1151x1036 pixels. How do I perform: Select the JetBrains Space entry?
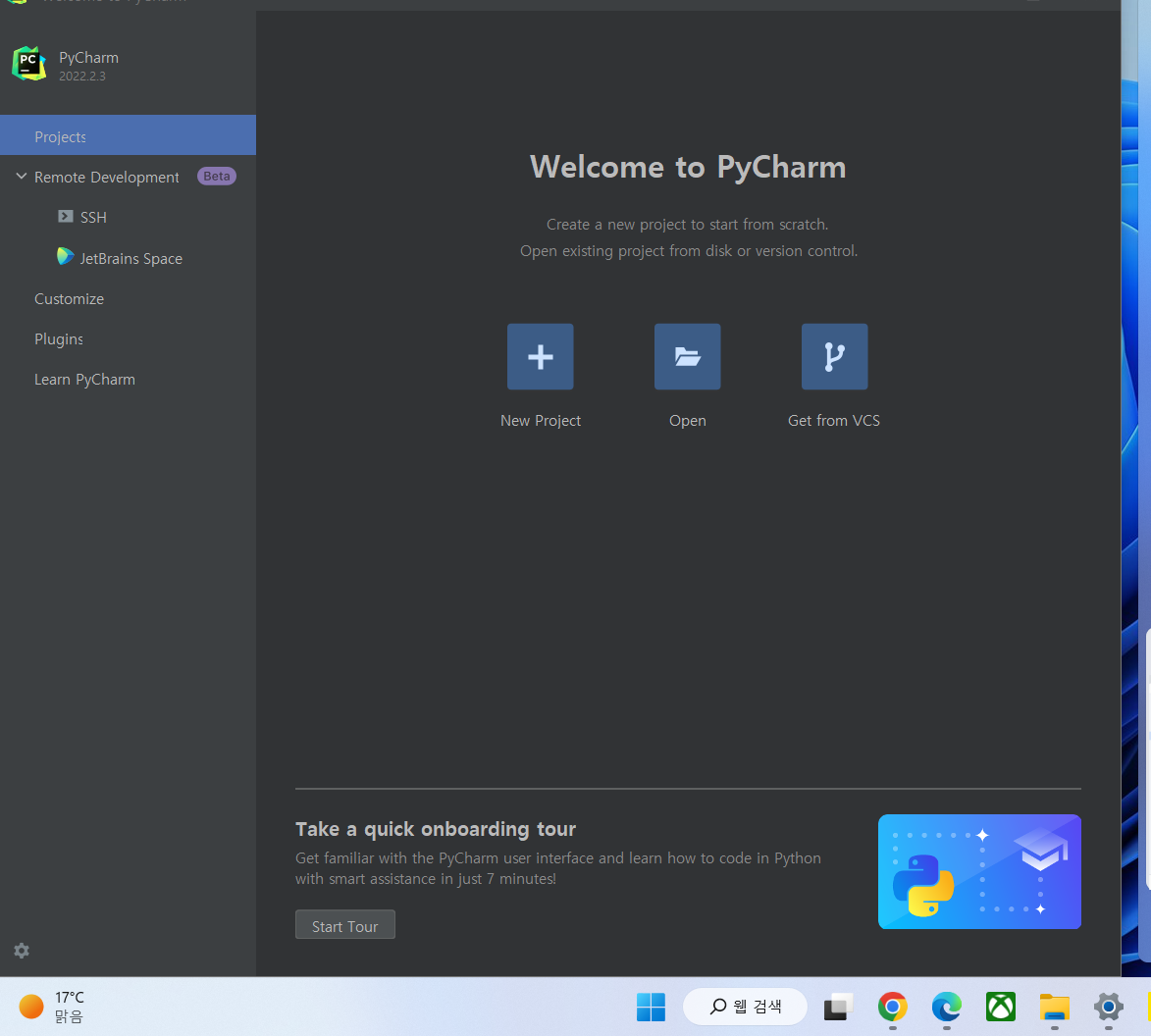pos(131,258)
